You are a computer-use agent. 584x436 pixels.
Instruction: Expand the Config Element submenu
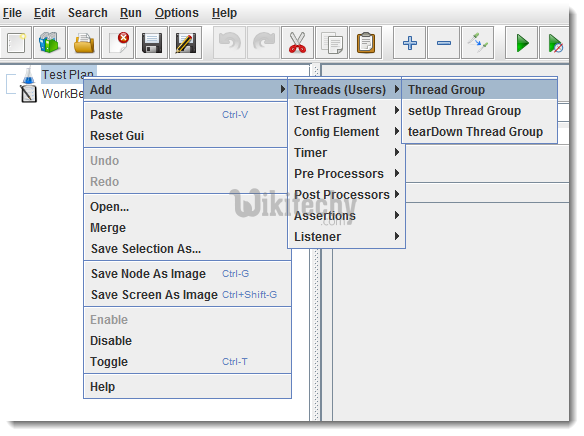[x=345, y=131]
